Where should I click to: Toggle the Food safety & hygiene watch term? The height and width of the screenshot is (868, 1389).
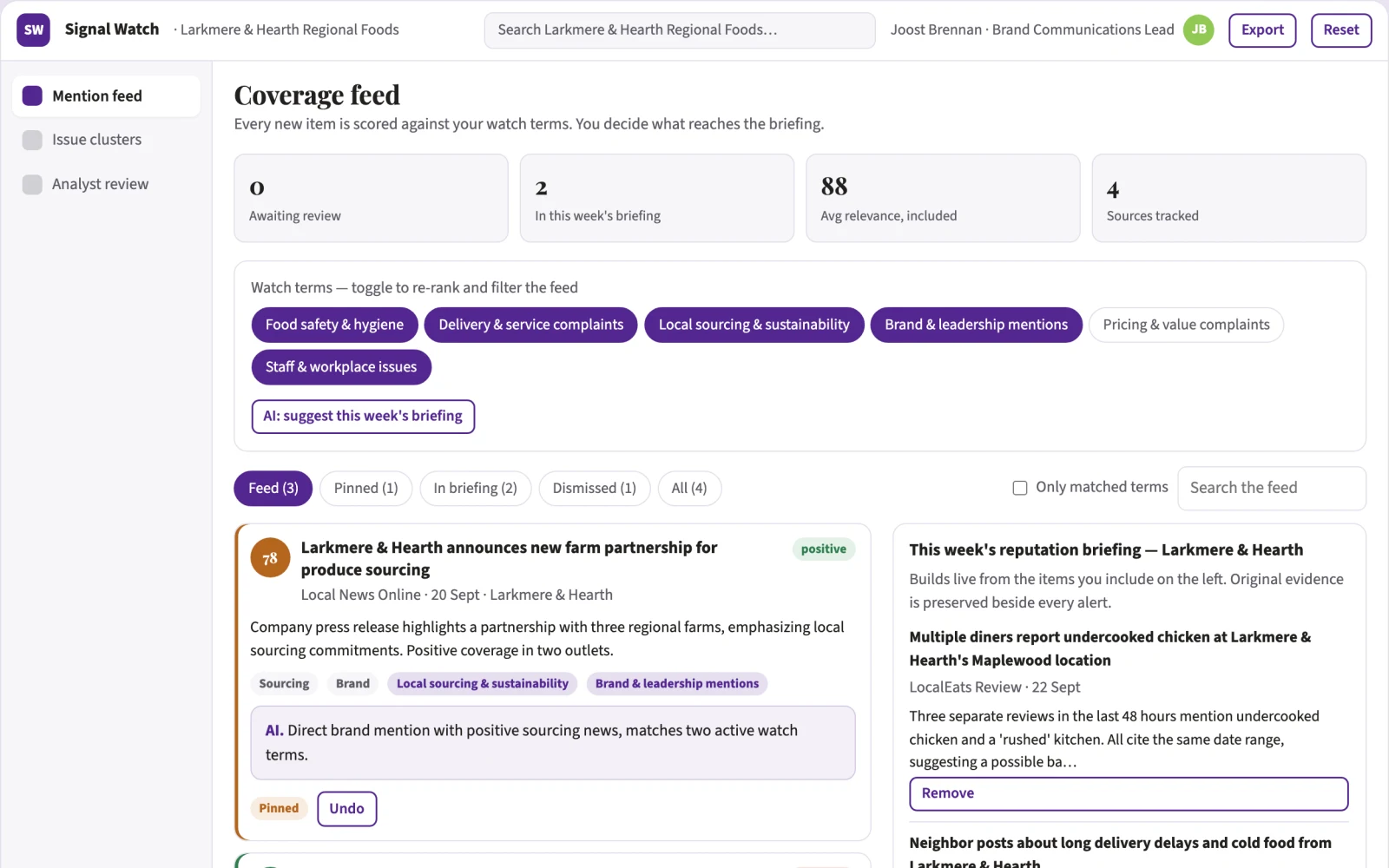[334, 325]
